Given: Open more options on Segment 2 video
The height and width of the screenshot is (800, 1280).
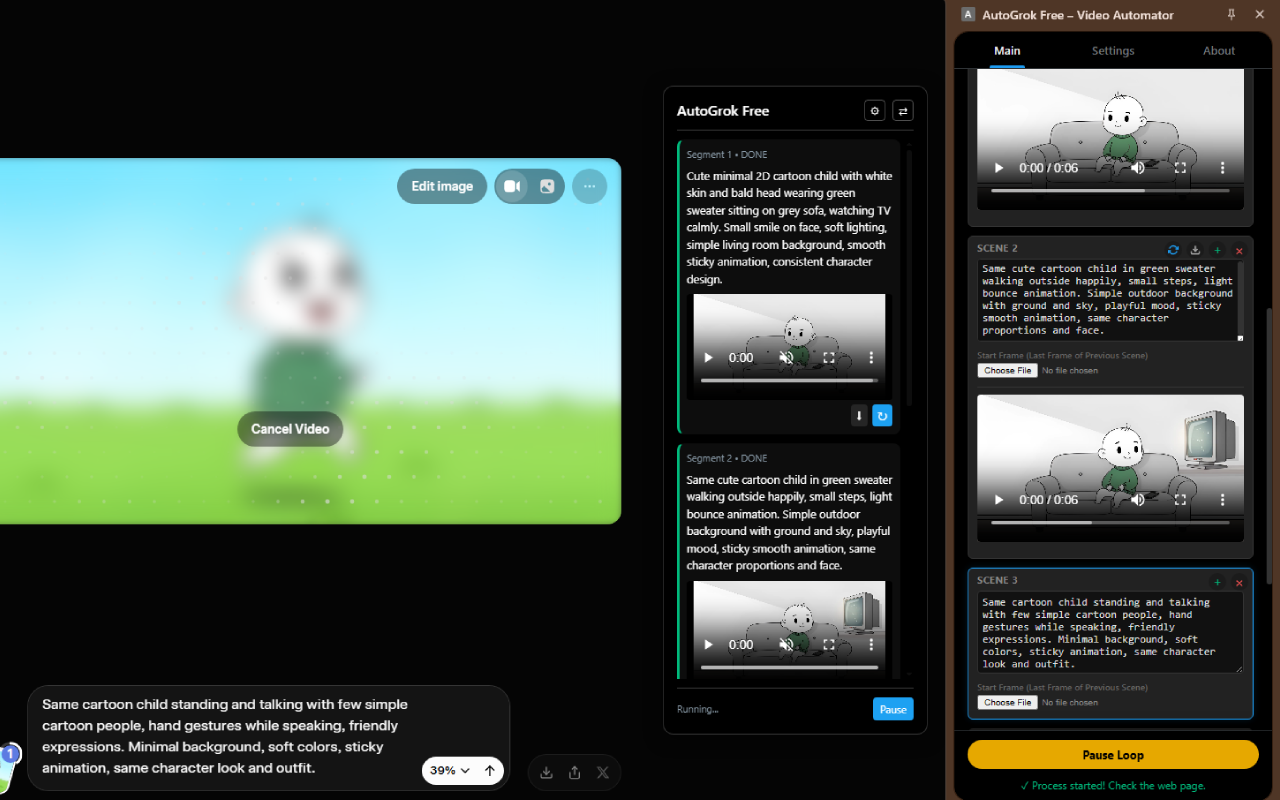Looking at the screenshot, I should tap(871, 645).
